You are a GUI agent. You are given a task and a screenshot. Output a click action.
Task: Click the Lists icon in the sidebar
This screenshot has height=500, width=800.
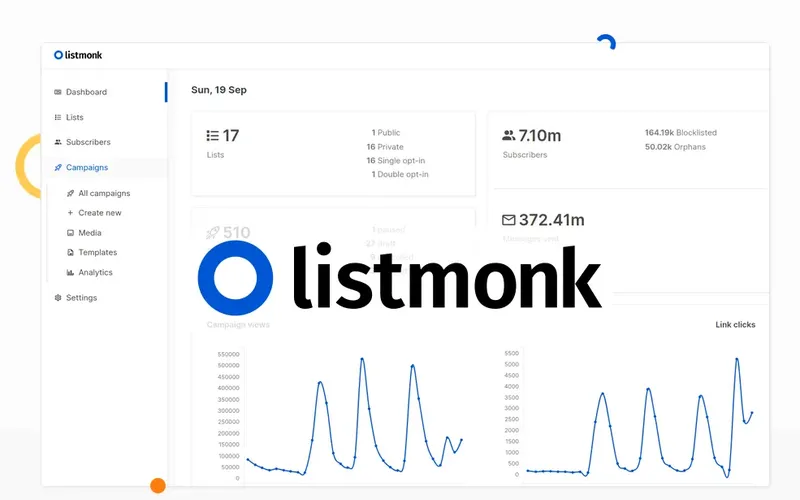click(x=58, y=117)
